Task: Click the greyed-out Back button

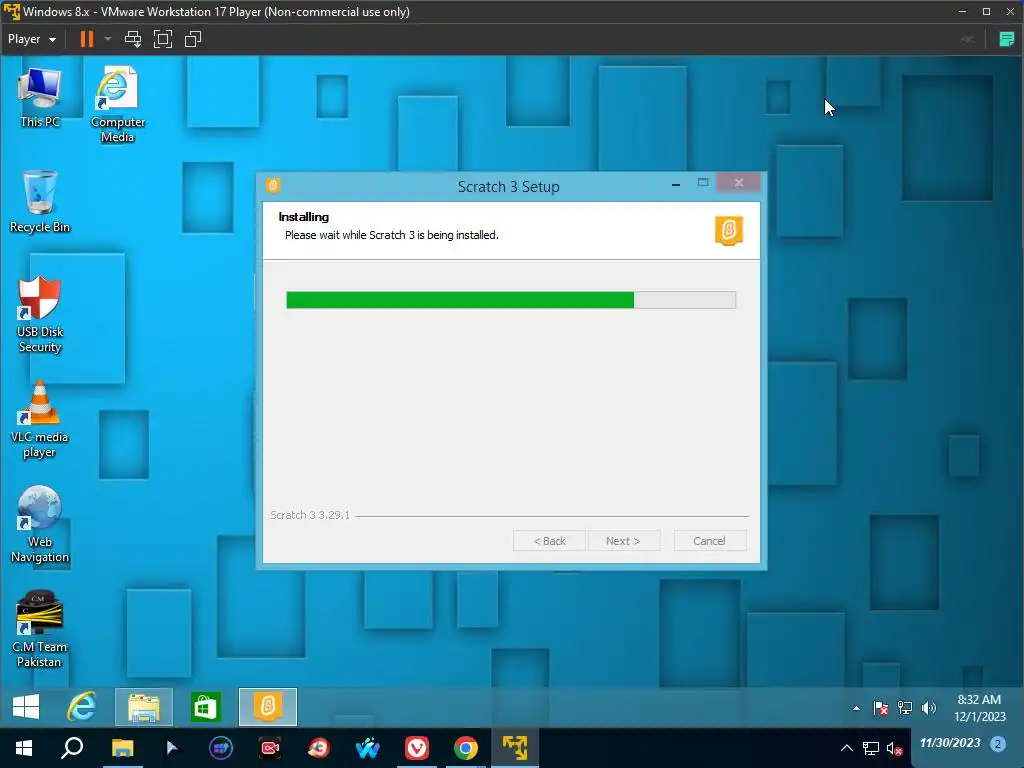Action: (x=549, y=541)
